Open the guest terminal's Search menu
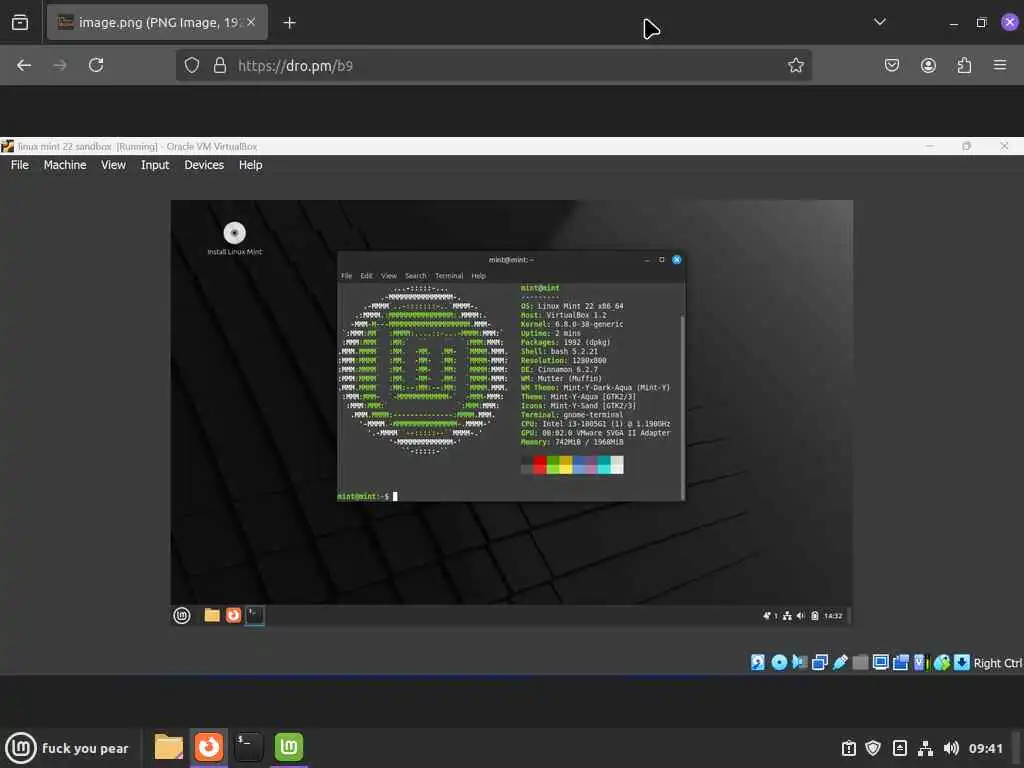Image resolution: width=1024 pixels, height=768 pixels. point(415,276)
